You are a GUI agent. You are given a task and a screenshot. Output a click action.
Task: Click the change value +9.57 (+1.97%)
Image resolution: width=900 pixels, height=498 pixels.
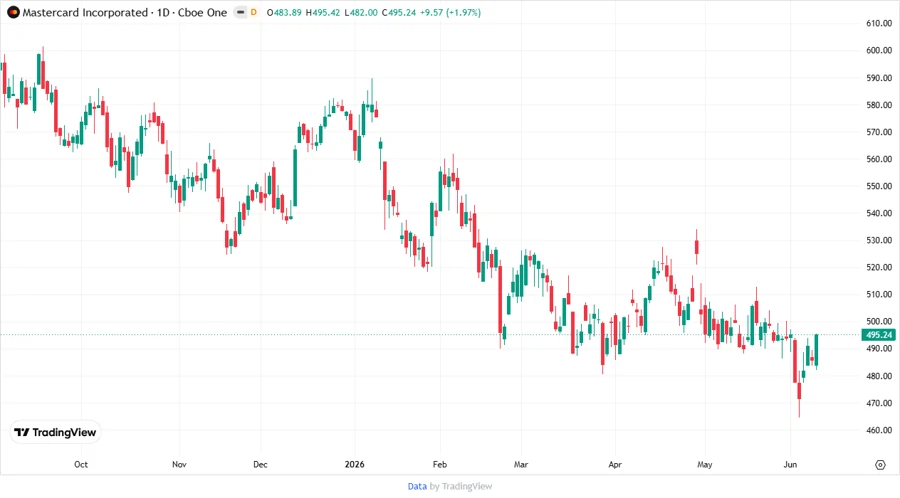(x=451, y=12)
